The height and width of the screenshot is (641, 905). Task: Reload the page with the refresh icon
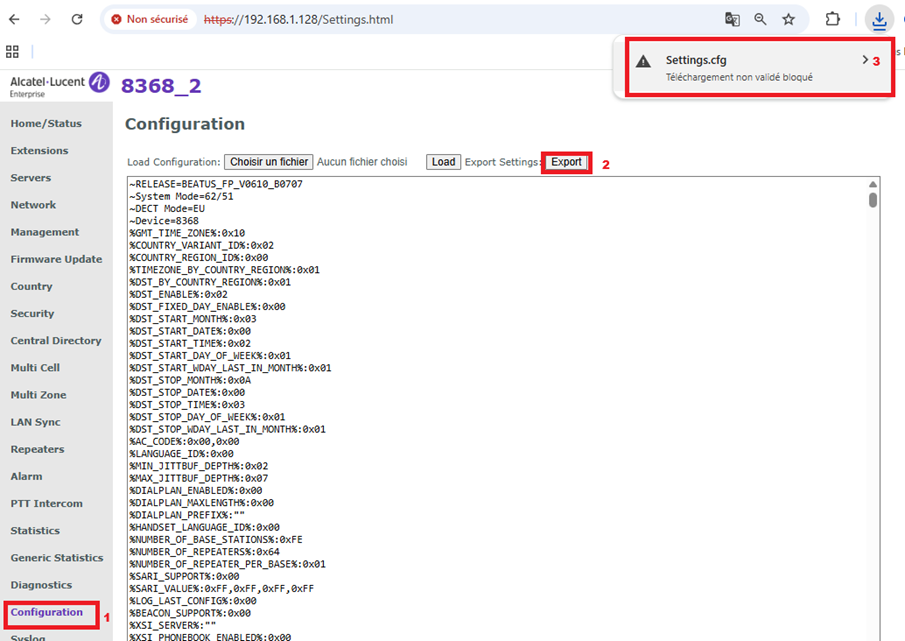(77, 19)
